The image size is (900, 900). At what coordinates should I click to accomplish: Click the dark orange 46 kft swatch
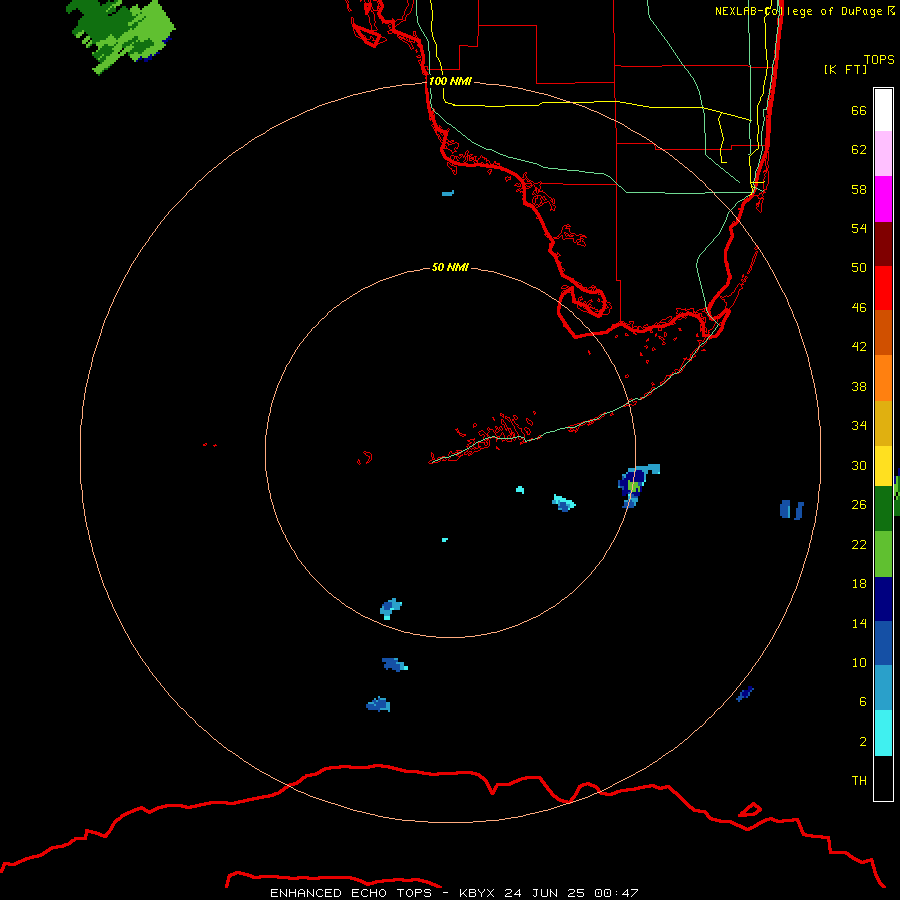(x=883, y=332)
